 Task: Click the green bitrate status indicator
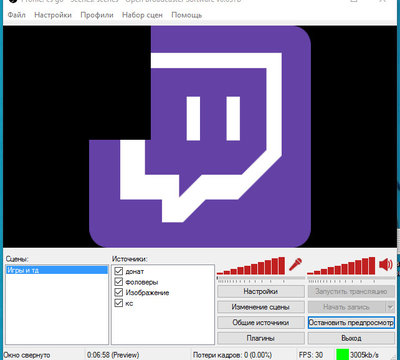(x=343, y=354)
